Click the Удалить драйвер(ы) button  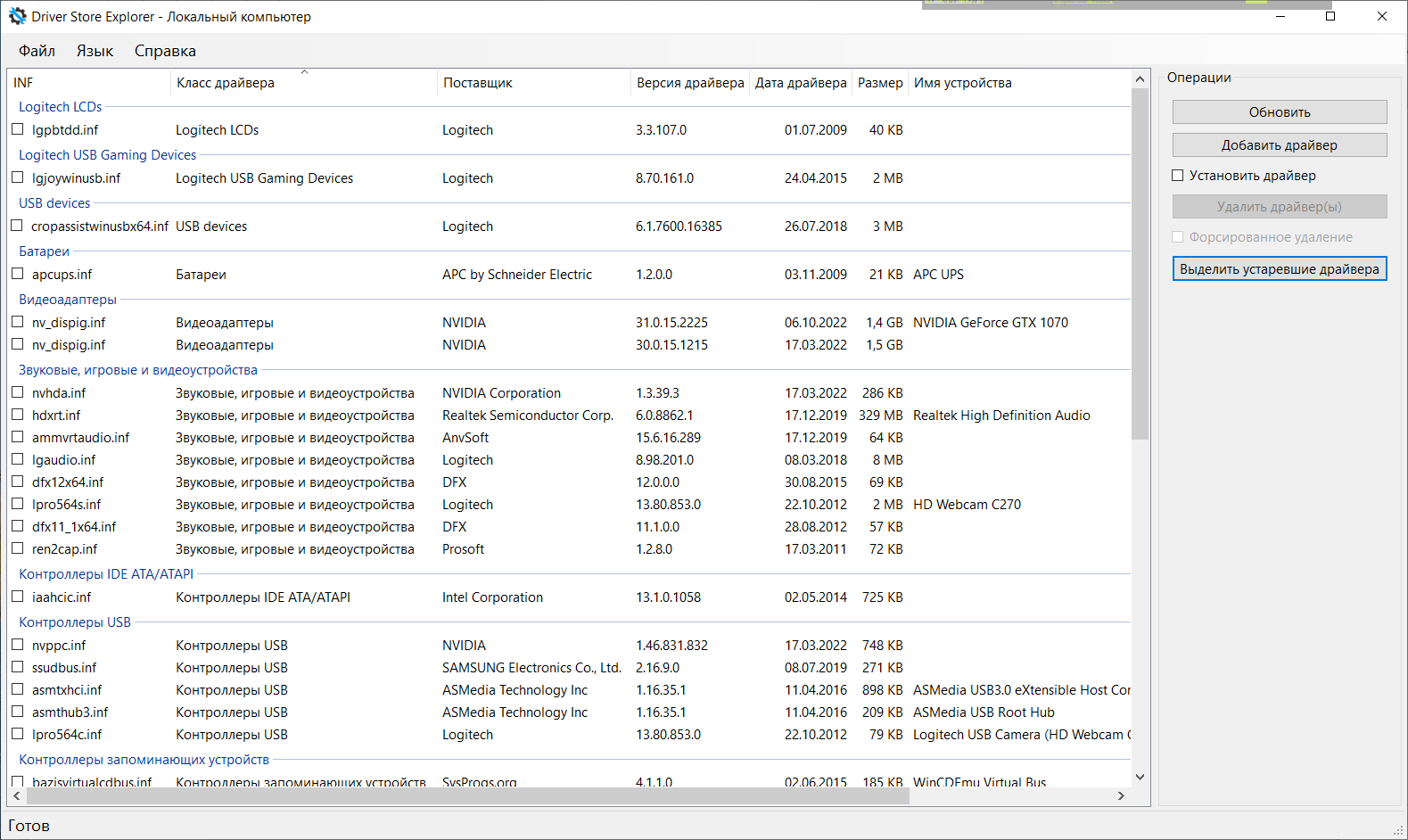click(x=1280, y=207)
